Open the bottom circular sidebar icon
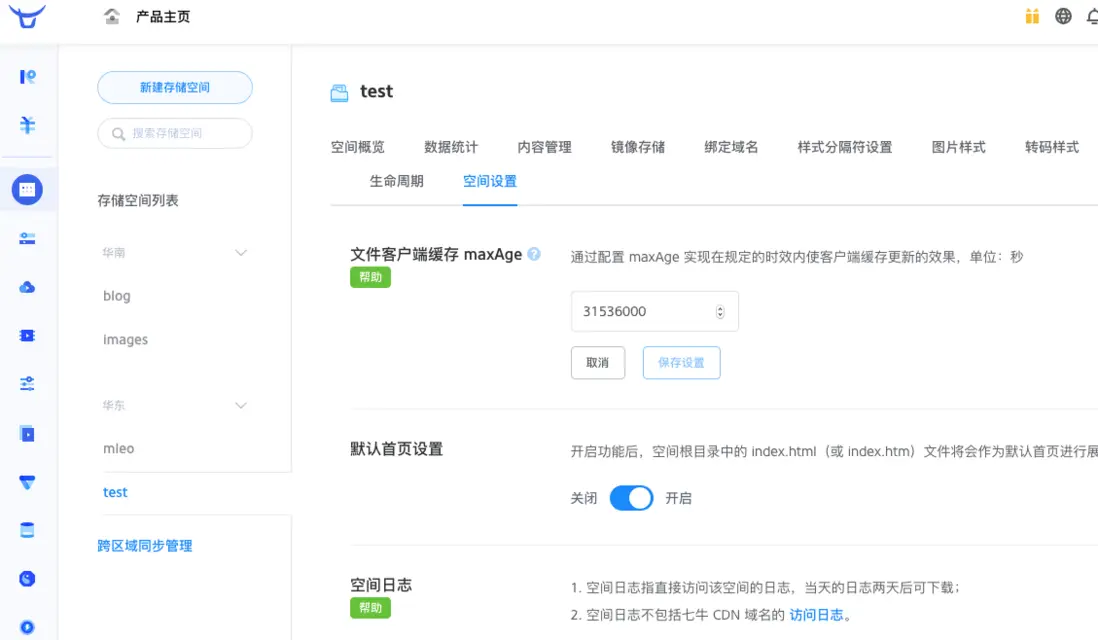The image size is (1098, 640). (x=27, y=627)
